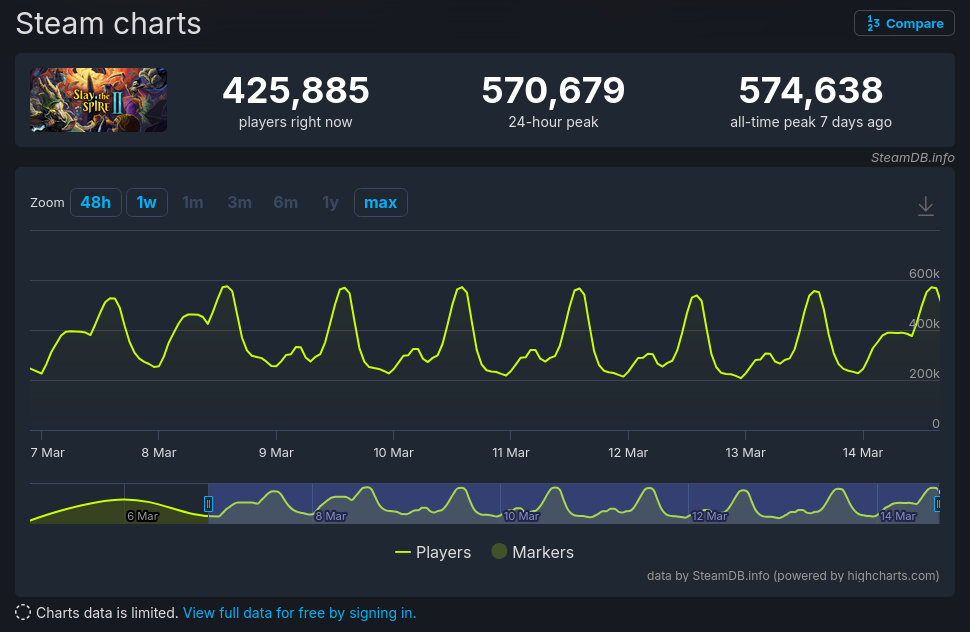Toggle the Players series in legend
Screen dimensions: 970x632
pyautogui.click(x=433, y=552)
